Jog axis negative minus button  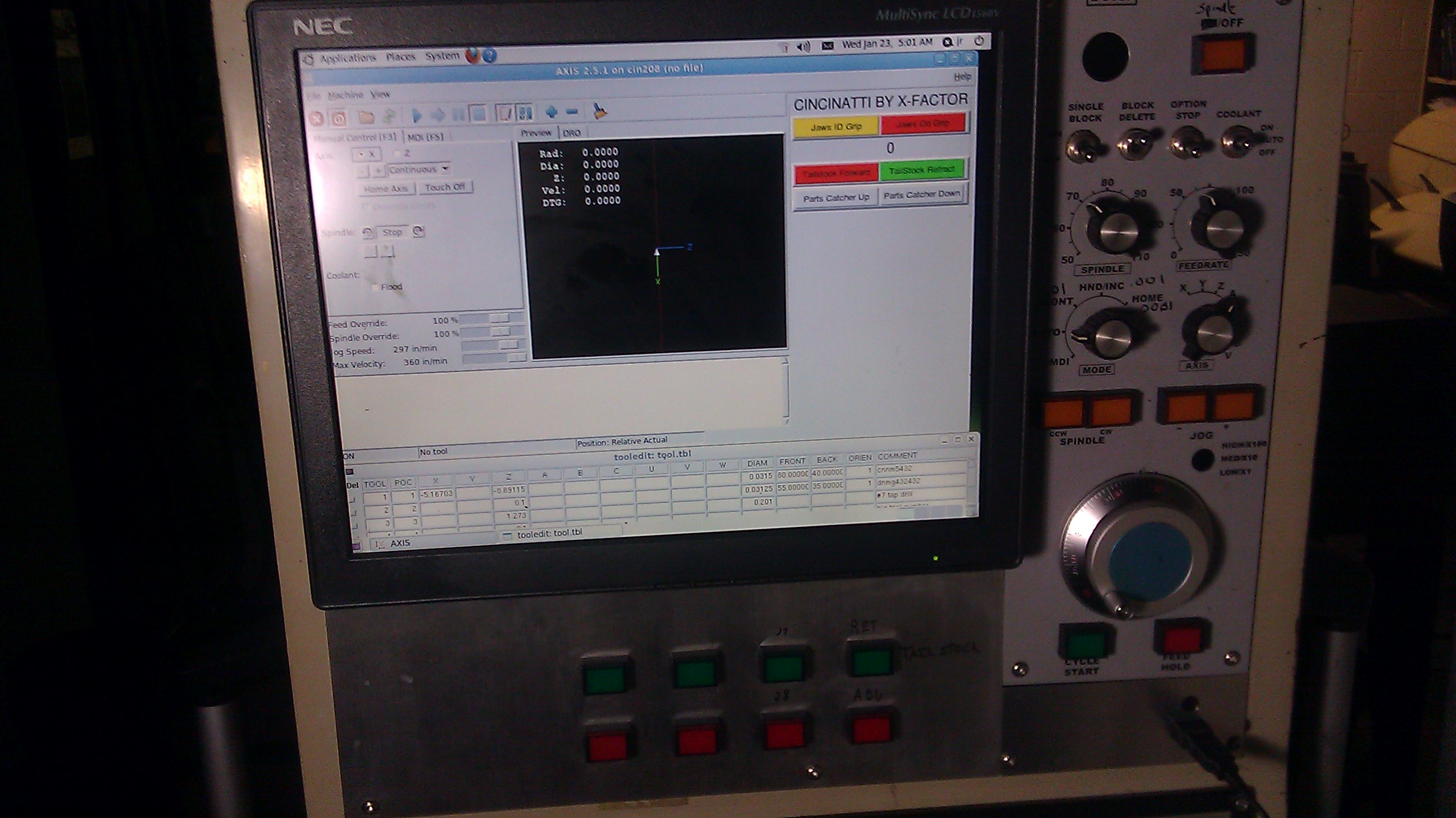pos(362,171)
